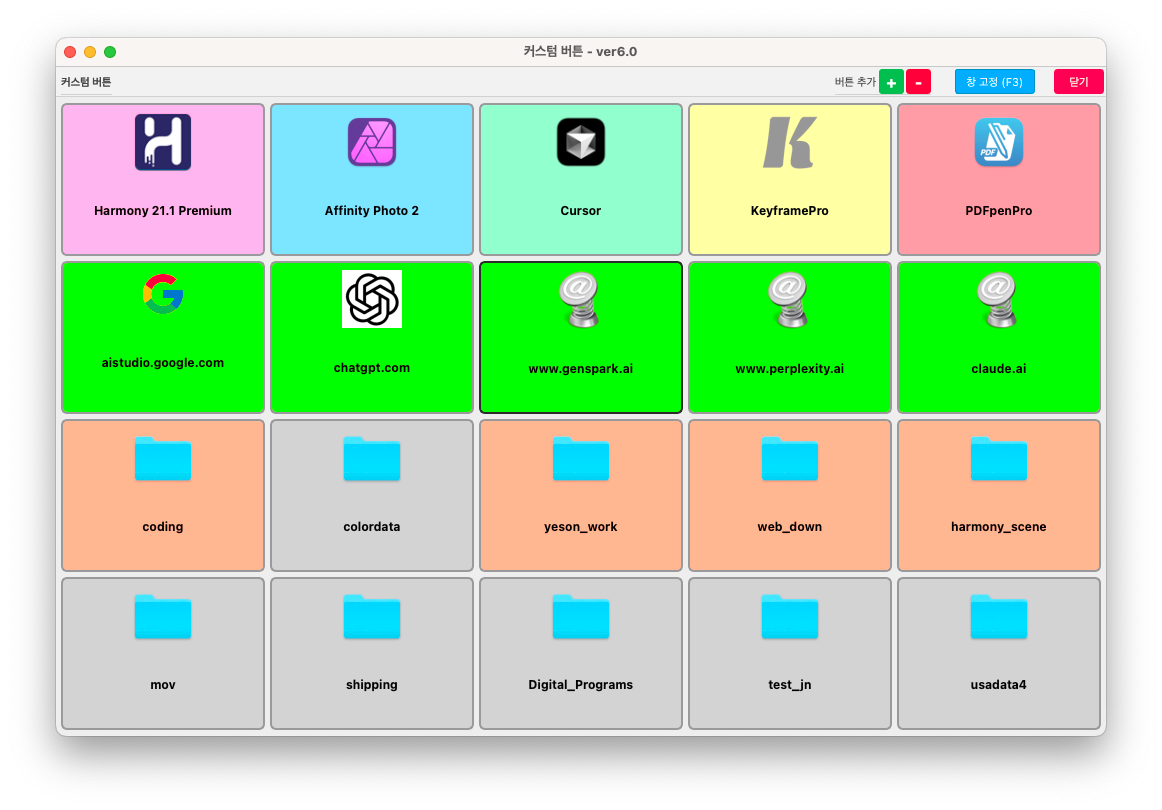Click the yeson_work label text
This screenshot has width=1162, height=810.
pos(581,527)
